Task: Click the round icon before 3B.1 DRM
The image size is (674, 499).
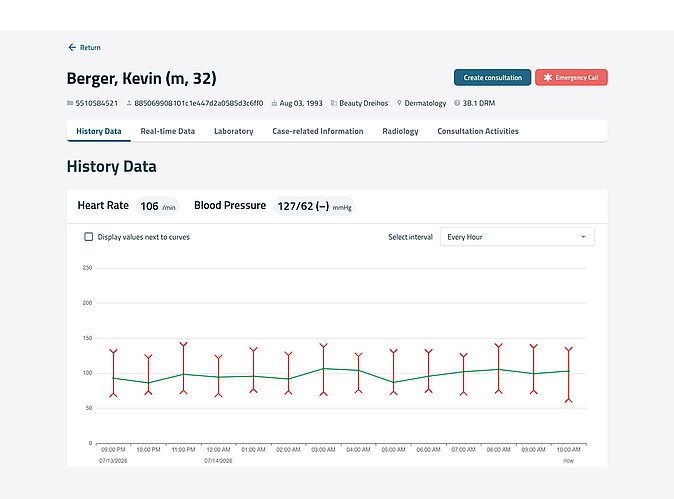Action: click(457, 103)
